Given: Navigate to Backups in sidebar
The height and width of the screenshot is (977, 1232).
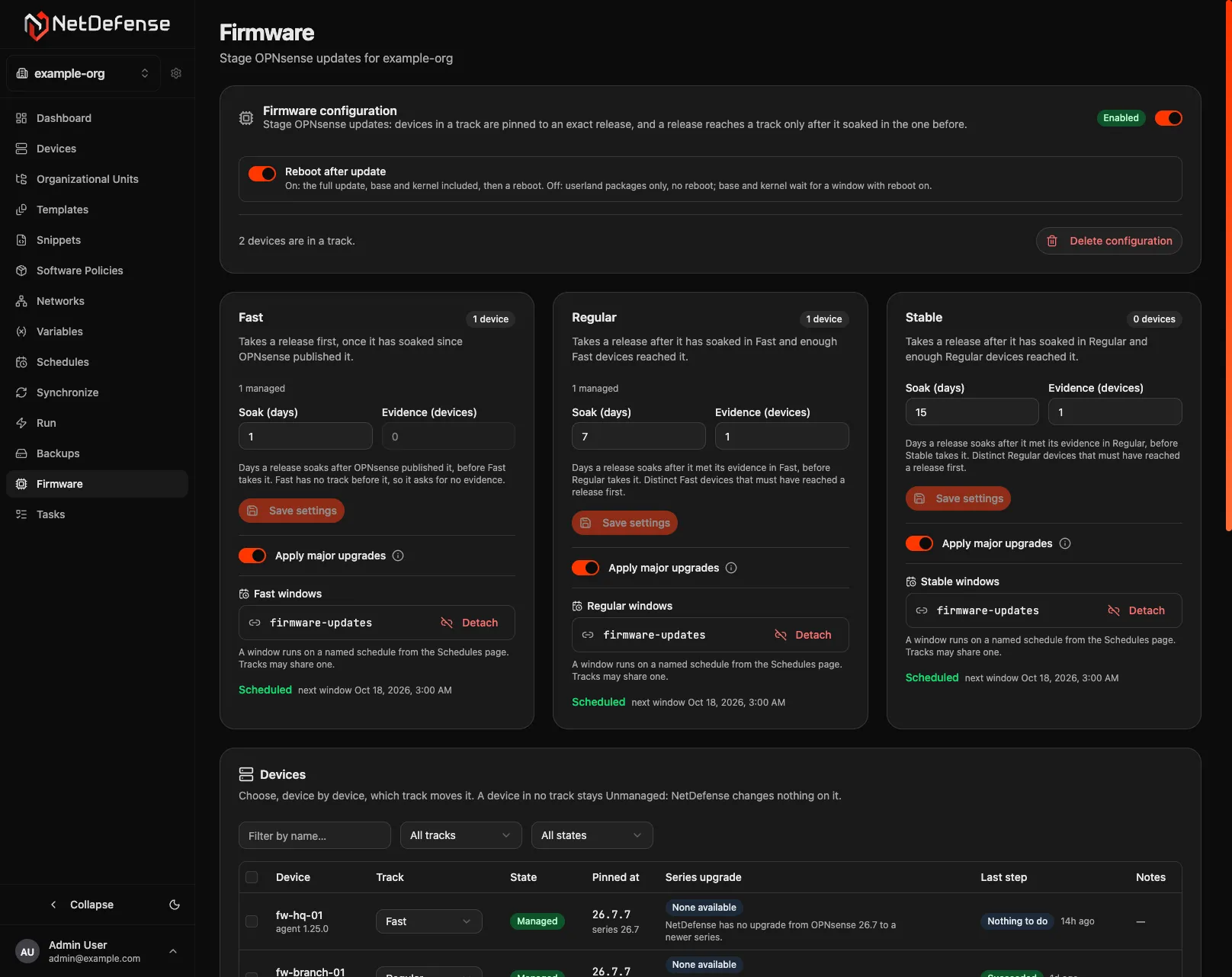Looking at the screenshot, I should click(x=97, y=453).
